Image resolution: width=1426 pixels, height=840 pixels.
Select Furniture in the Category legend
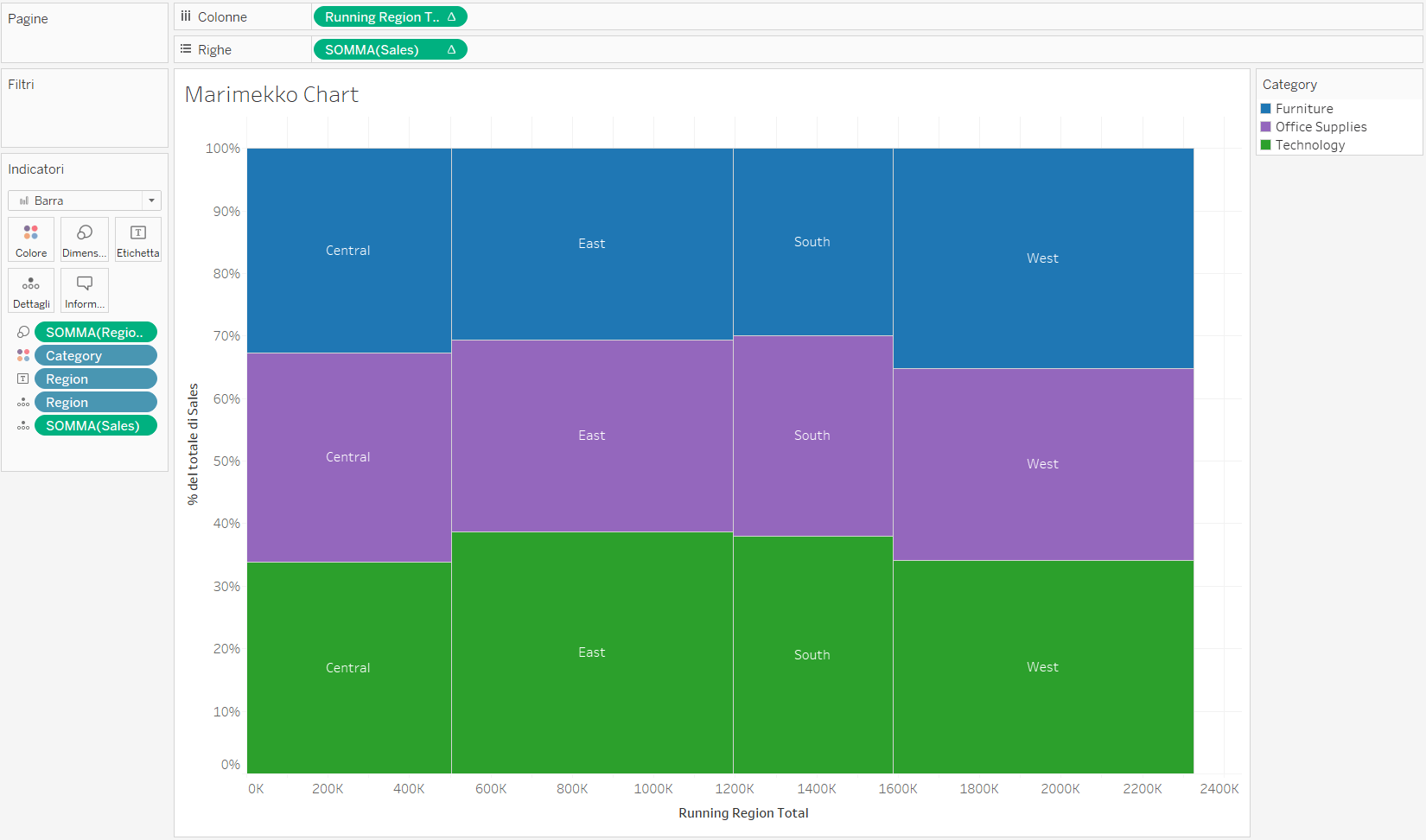[x=1303, y=108]
